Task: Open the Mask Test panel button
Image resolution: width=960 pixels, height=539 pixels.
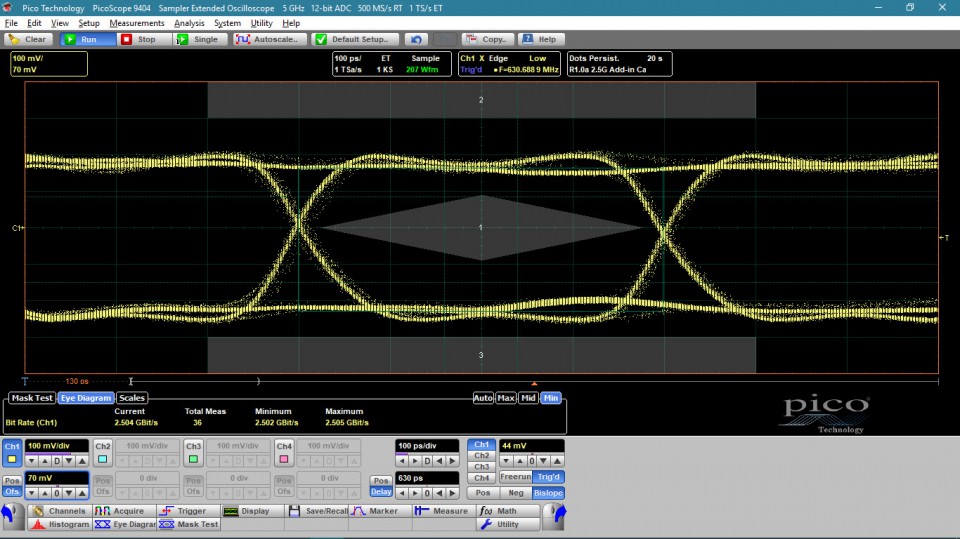Action: pos(189,524)
